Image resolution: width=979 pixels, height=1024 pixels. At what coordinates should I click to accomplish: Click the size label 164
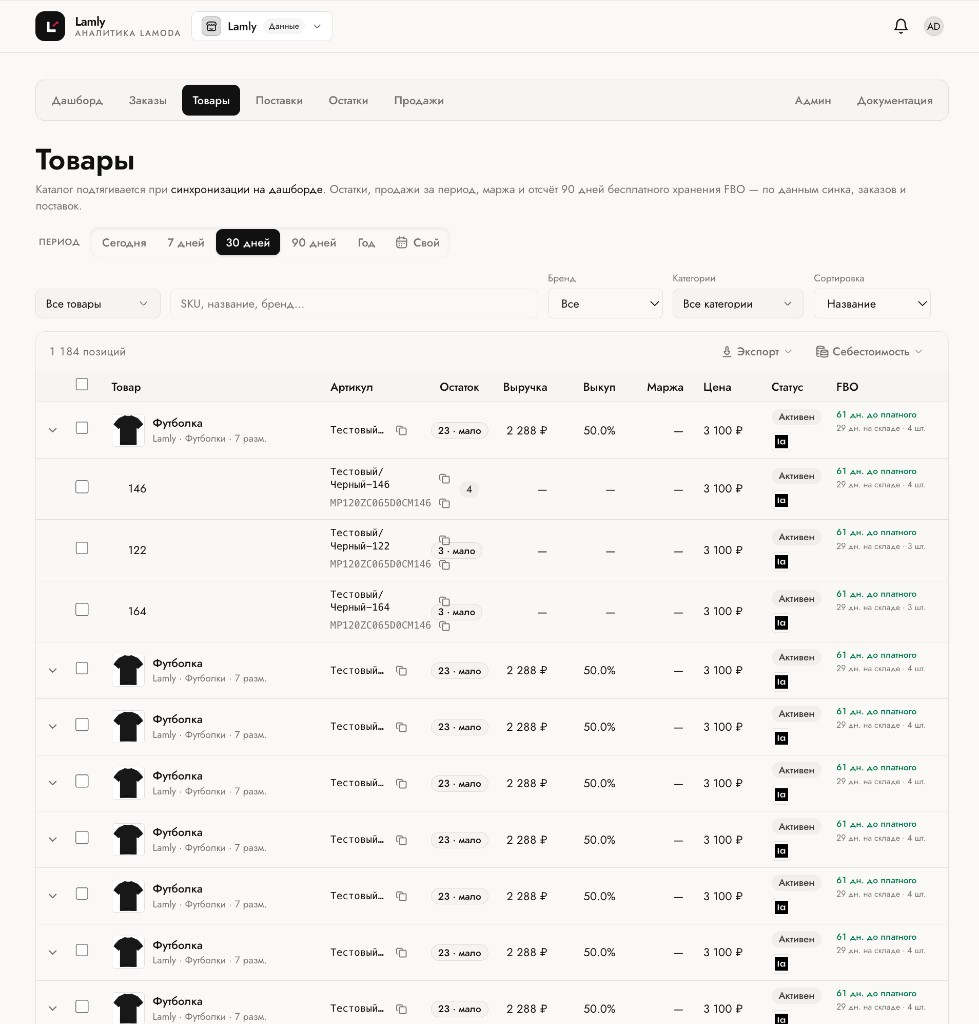point(137,611)
